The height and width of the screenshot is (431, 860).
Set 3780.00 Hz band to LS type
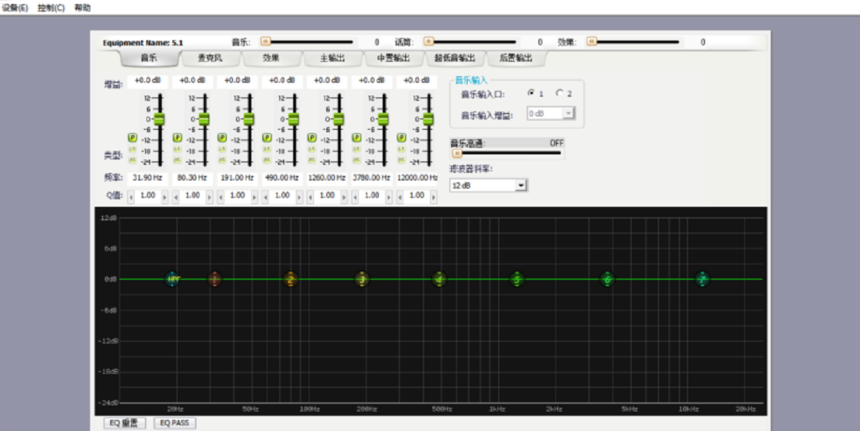click(x=357, y=149)
